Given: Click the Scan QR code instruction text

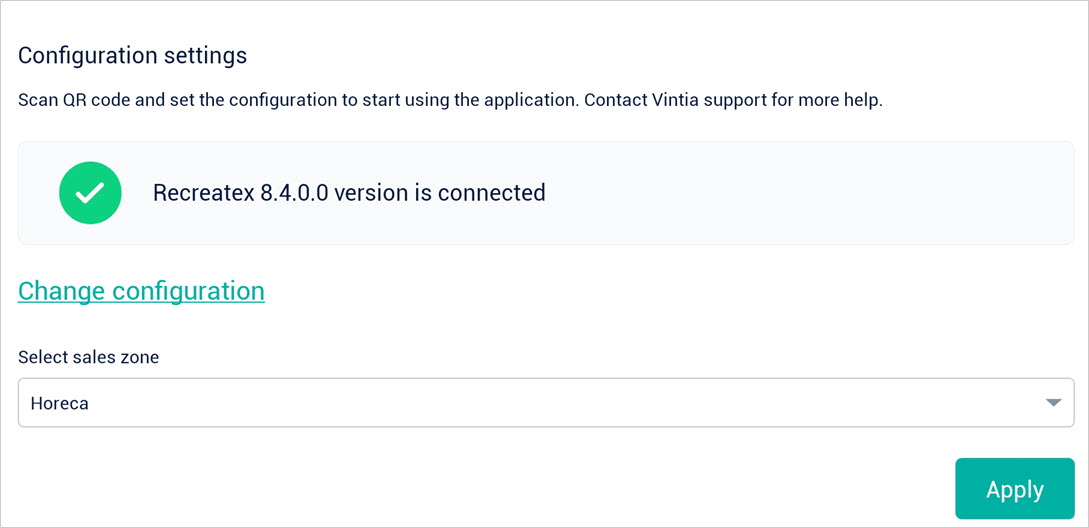Looking at the screenshot, I should [298, 101].
